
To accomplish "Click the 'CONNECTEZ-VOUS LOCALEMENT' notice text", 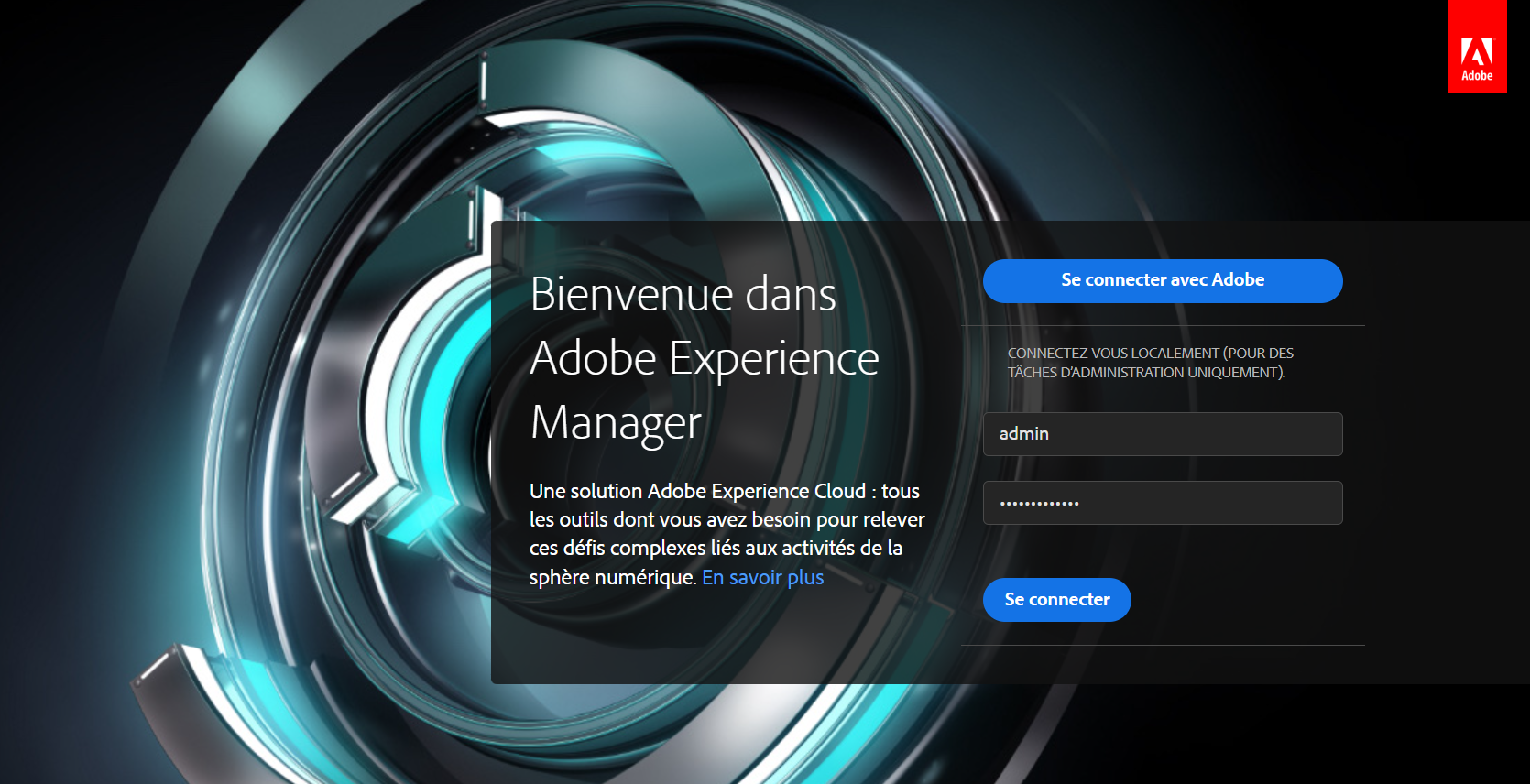I will click(1151, 363).
